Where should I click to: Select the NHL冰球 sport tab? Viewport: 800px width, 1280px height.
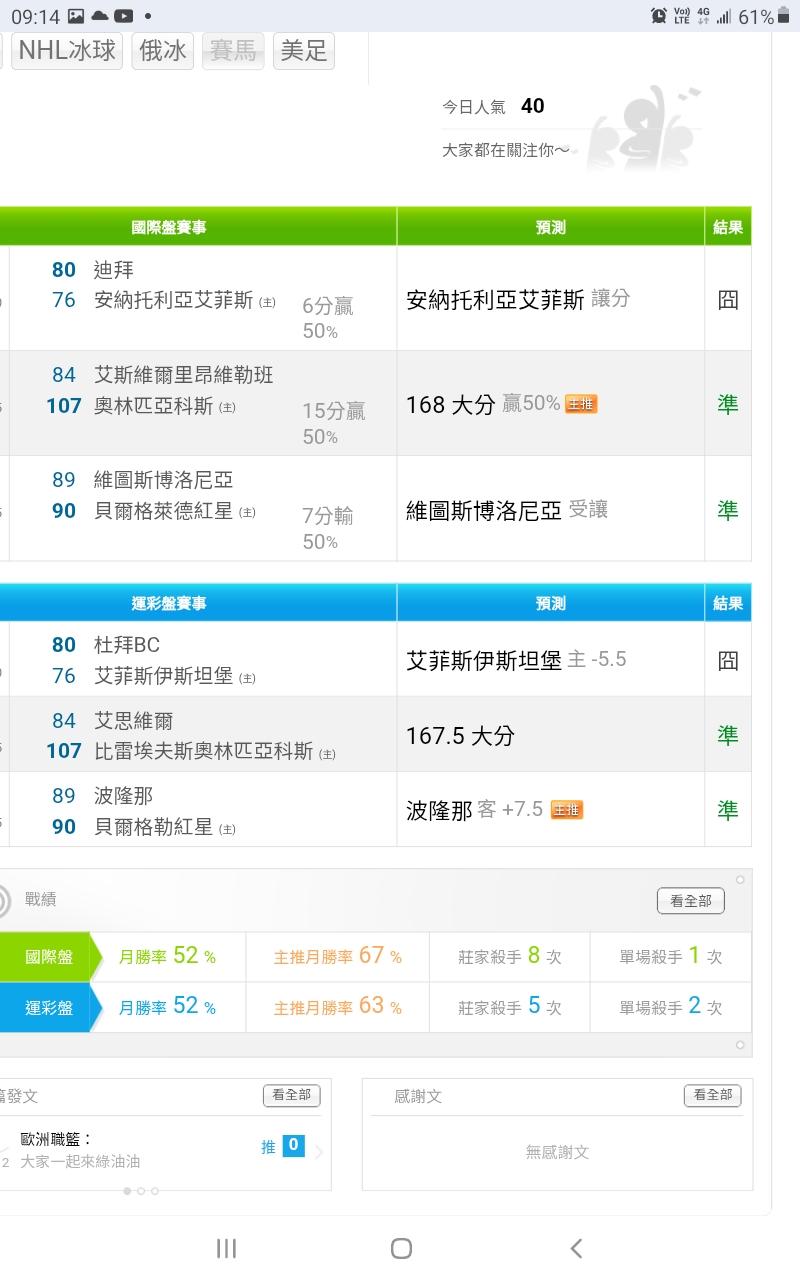tap(67, 51)
